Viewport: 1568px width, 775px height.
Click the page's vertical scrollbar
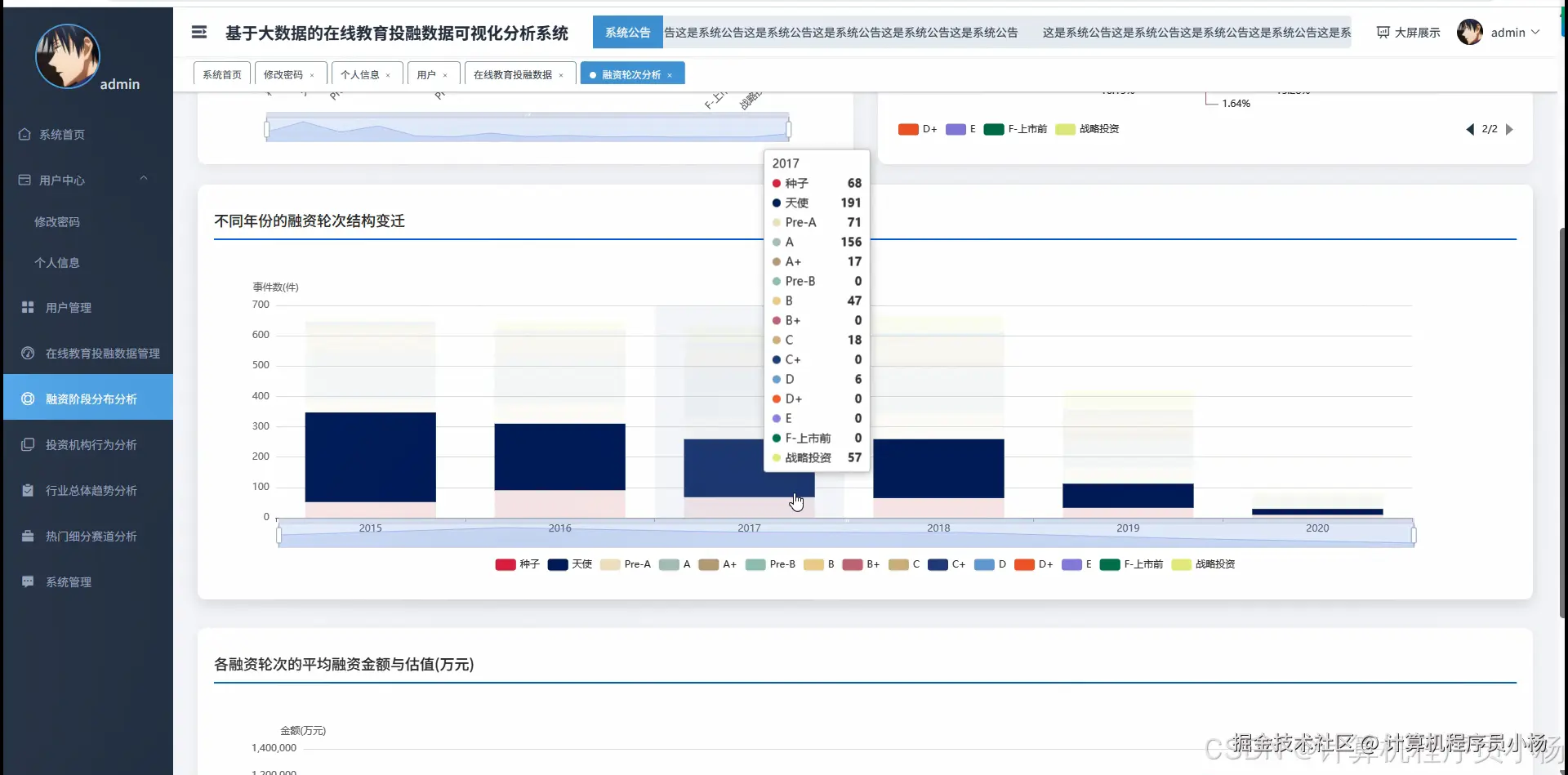tap(1563, 422)
